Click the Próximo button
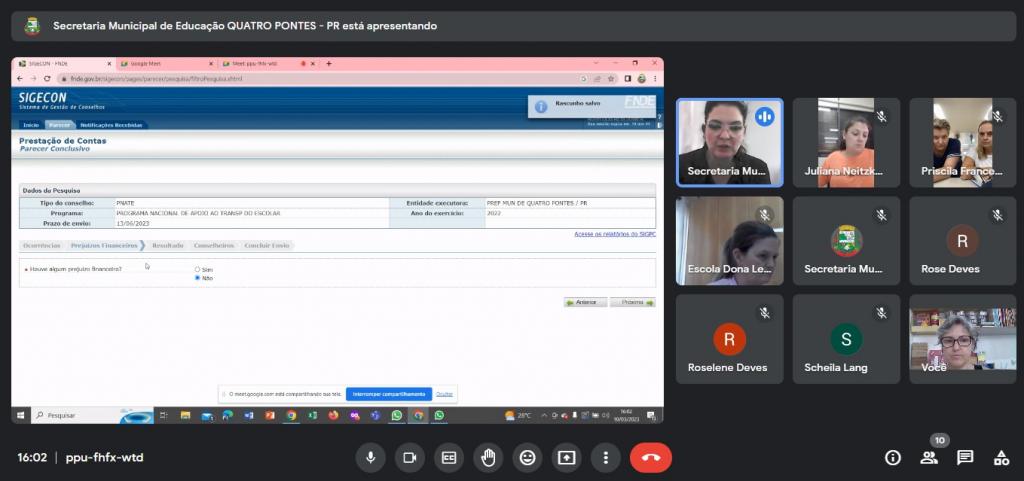The image size is (1024, 481). click(633, 303)
